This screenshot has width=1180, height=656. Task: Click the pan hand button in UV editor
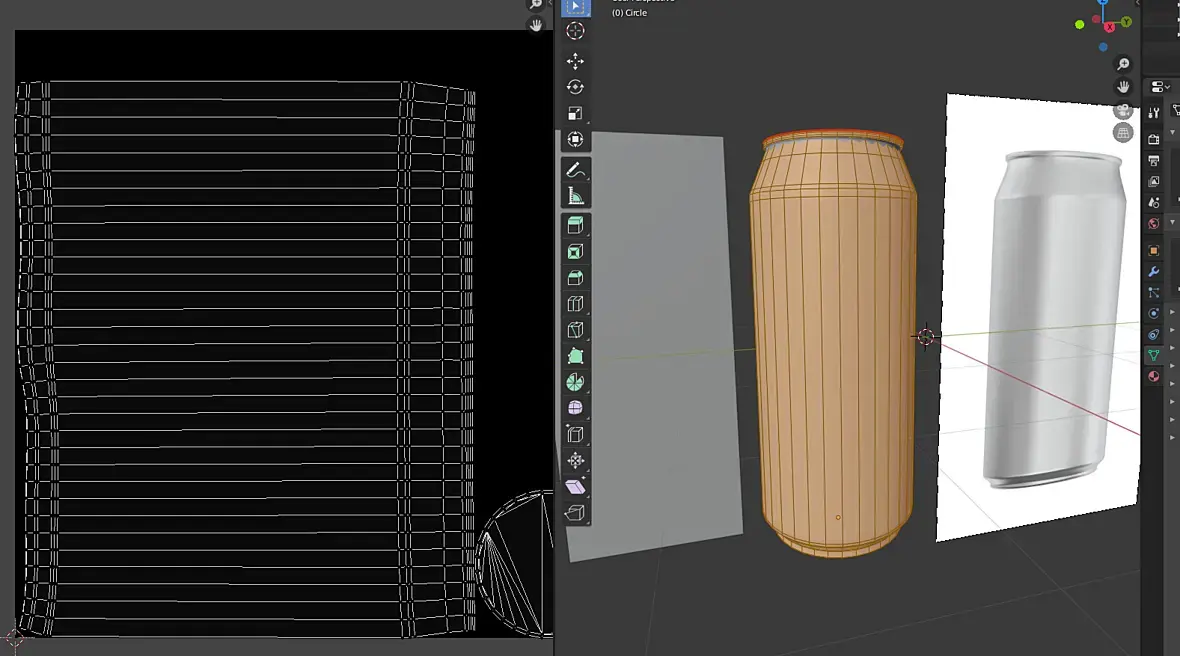click(x=536, y=25)
